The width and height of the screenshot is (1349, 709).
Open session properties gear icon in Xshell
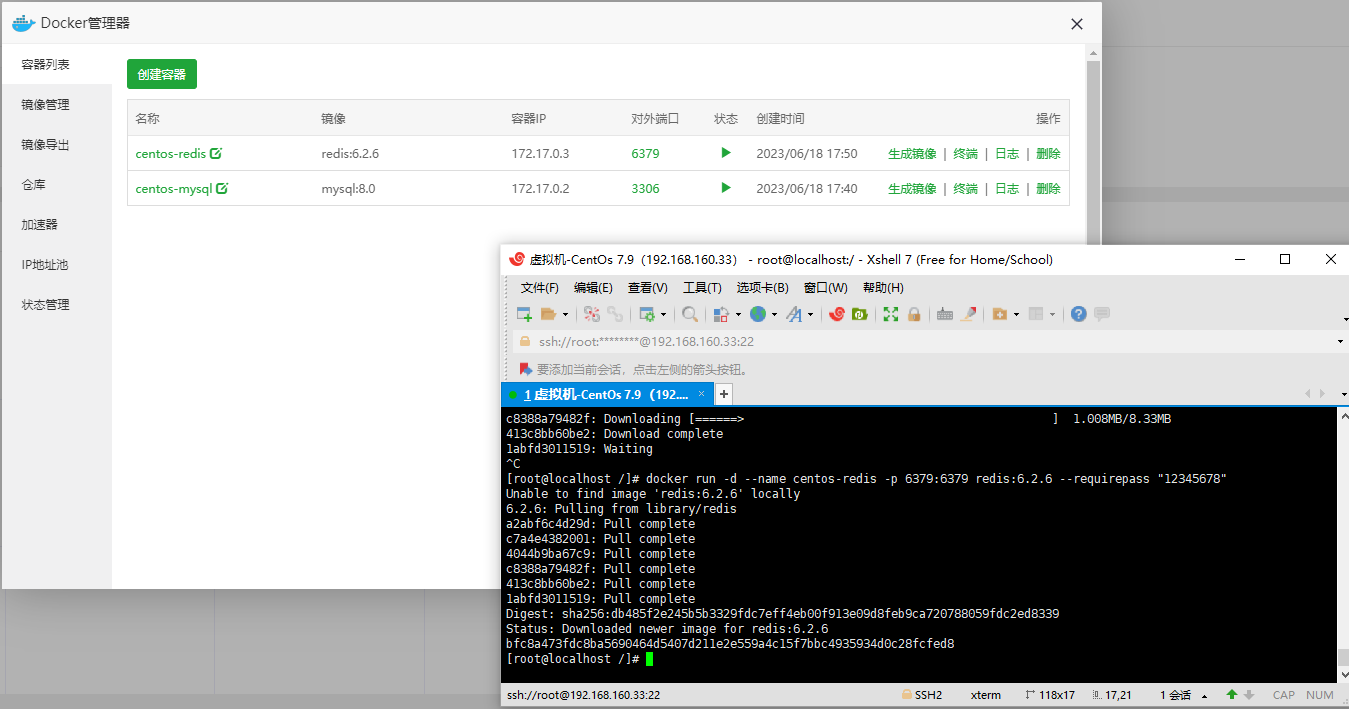click(x=647, y=314)
